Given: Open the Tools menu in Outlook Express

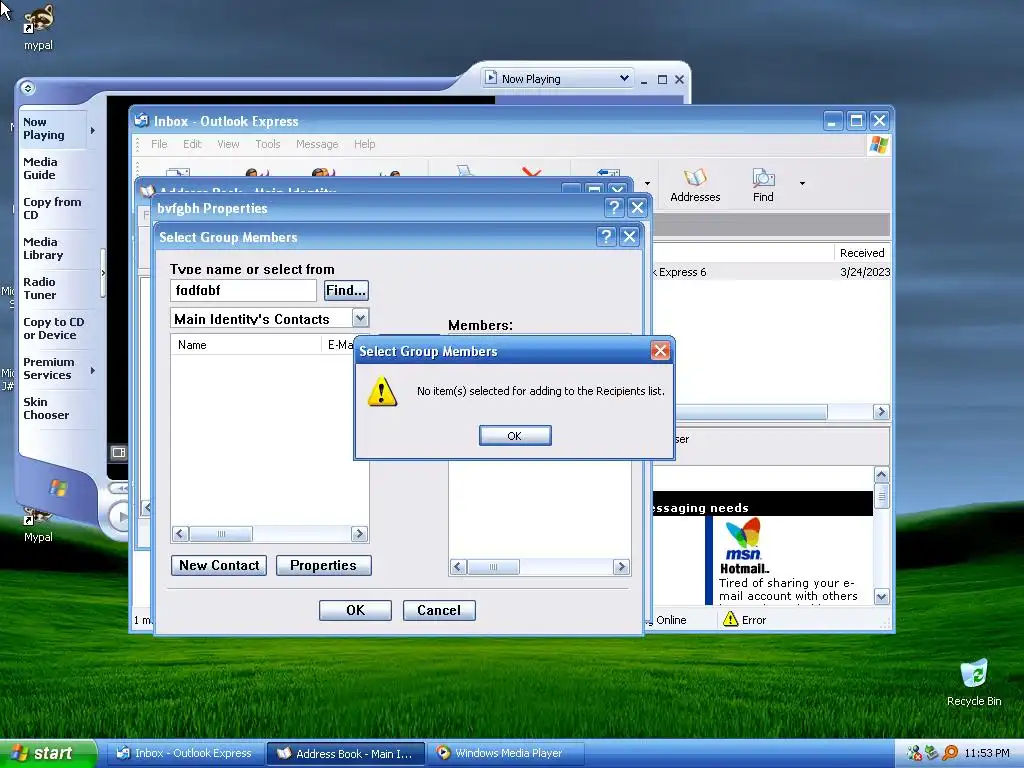Looking at the screenshot, I should (x=268, y=144).
